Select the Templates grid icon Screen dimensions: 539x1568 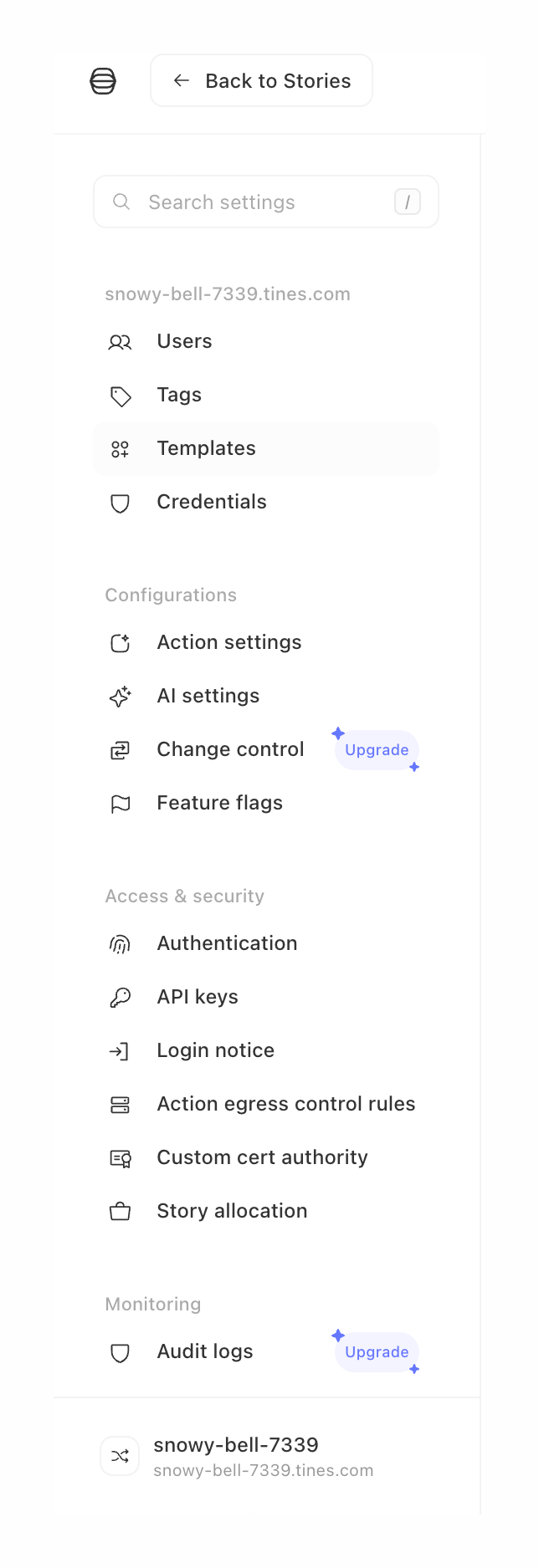pos(121,449)
